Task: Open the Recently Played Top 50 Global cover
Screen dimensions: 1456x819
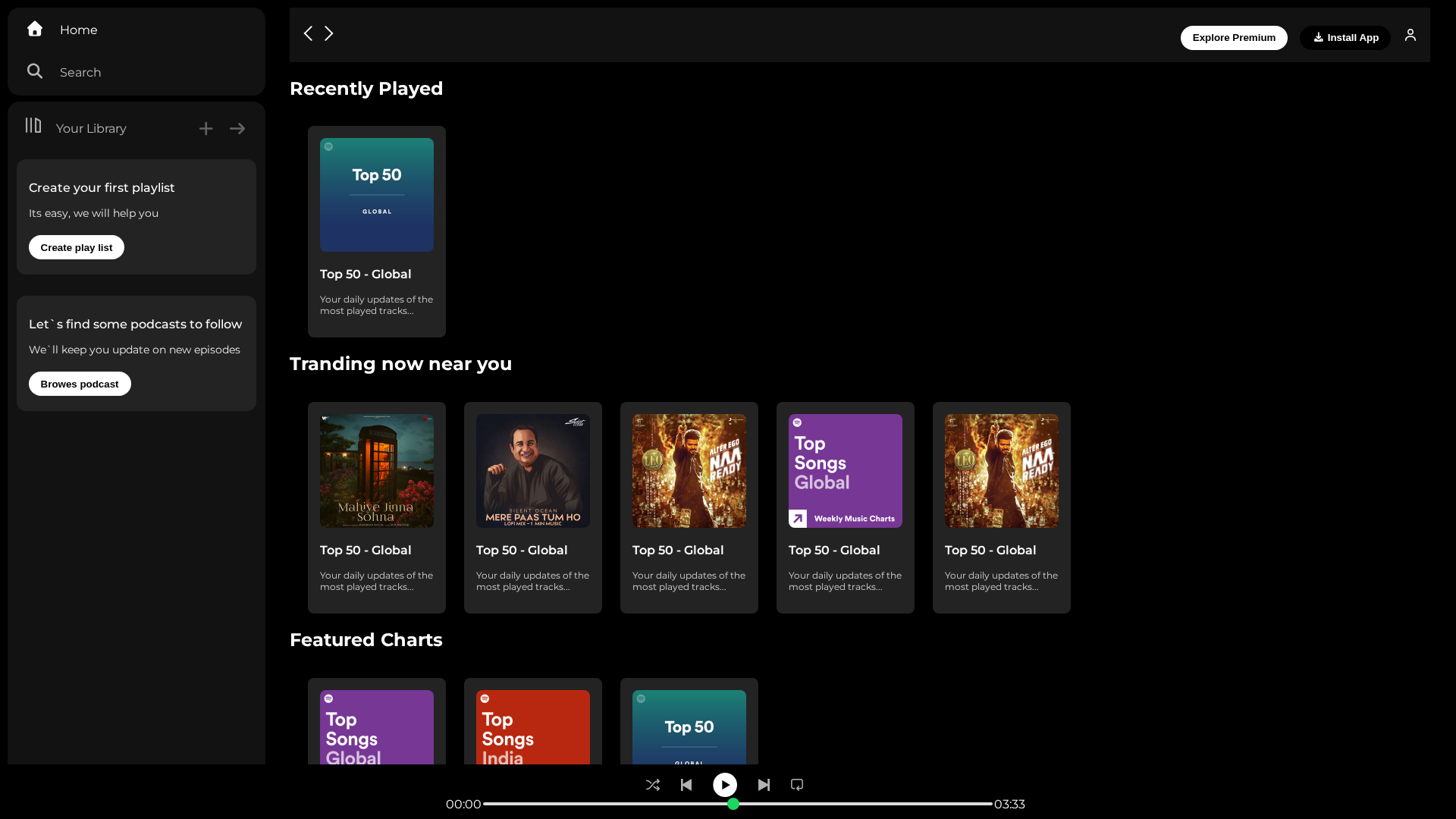Action: coord(377,195)
